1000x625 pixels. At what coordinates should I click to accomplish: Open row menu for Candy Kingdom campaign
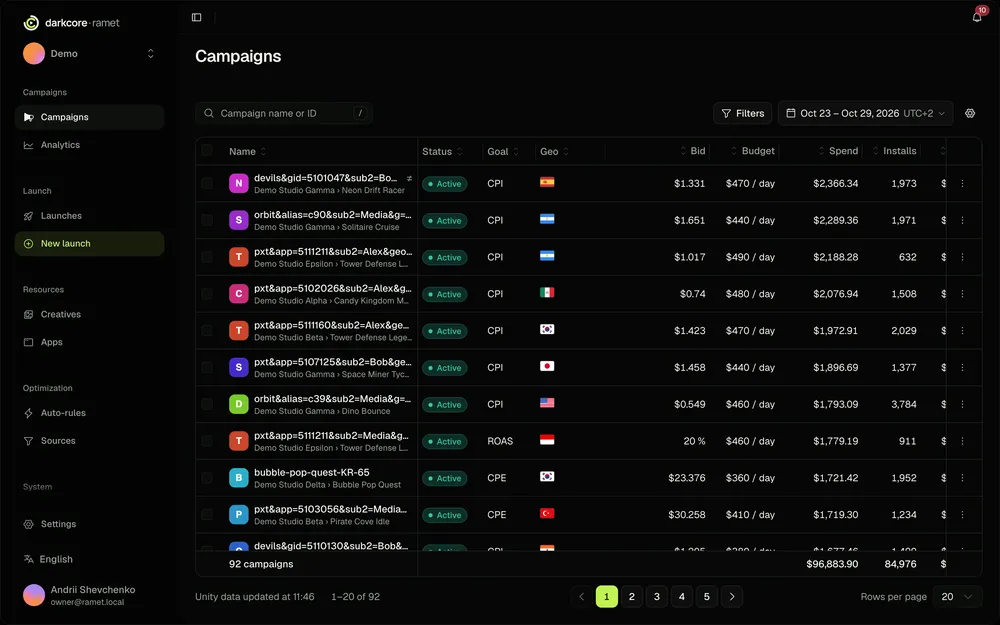click(x=962, y=294)
